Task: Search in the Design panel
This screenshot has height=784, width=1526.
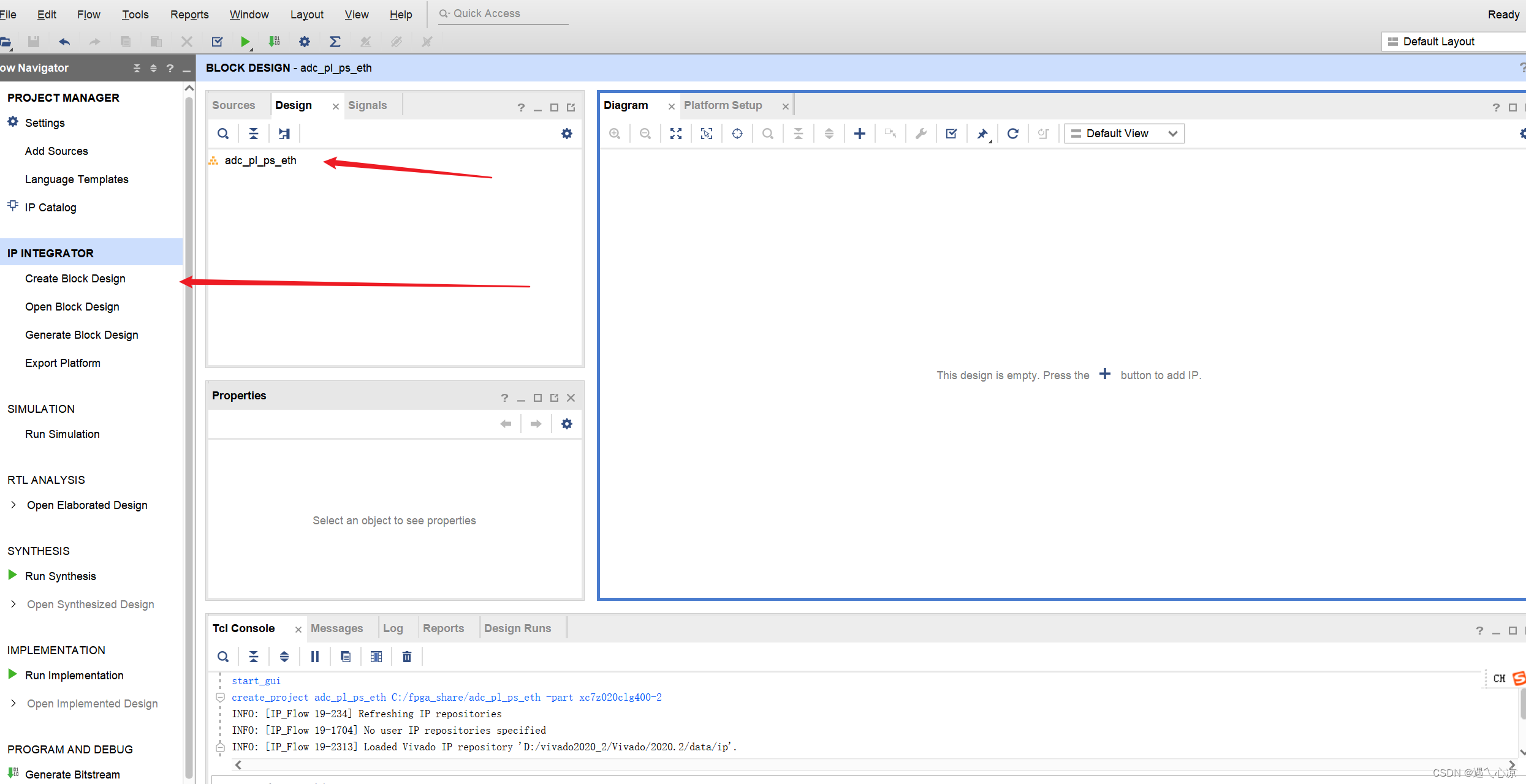Action: (x=223, y=134)
